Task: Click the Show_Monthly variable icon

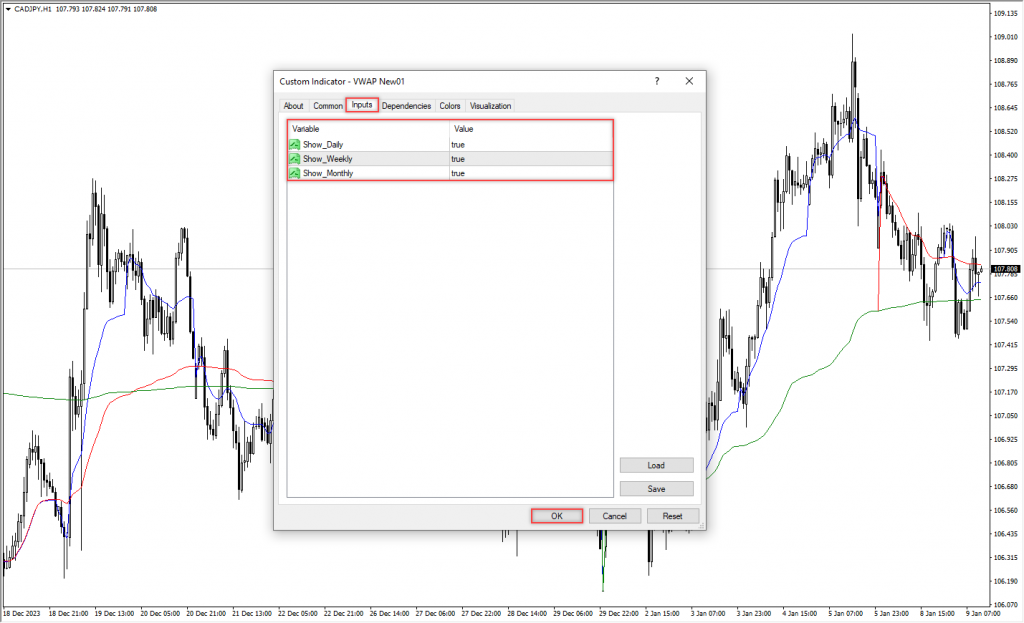Action: coord(295,173)
